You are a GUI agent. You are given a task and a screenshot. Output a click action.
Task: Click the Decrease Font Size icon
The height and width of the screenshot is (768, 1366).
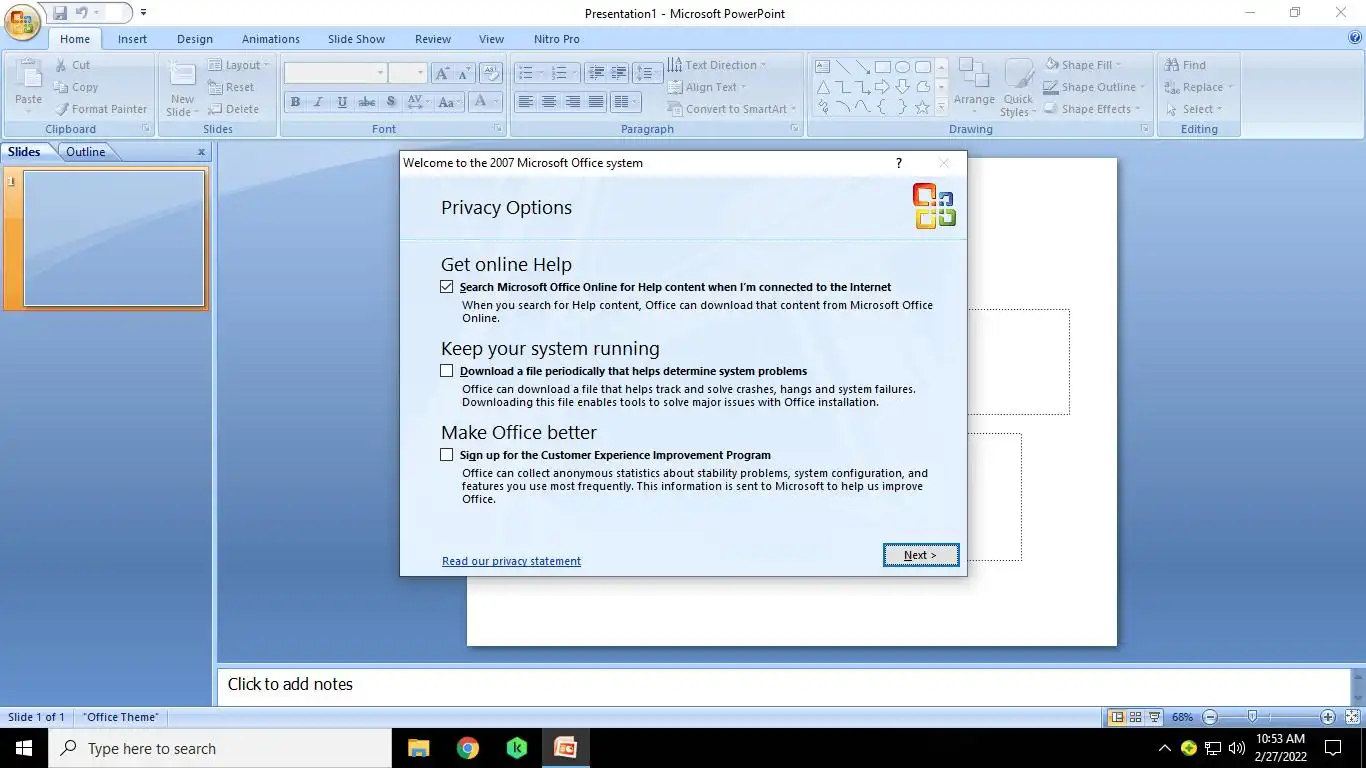click(465, 73)
